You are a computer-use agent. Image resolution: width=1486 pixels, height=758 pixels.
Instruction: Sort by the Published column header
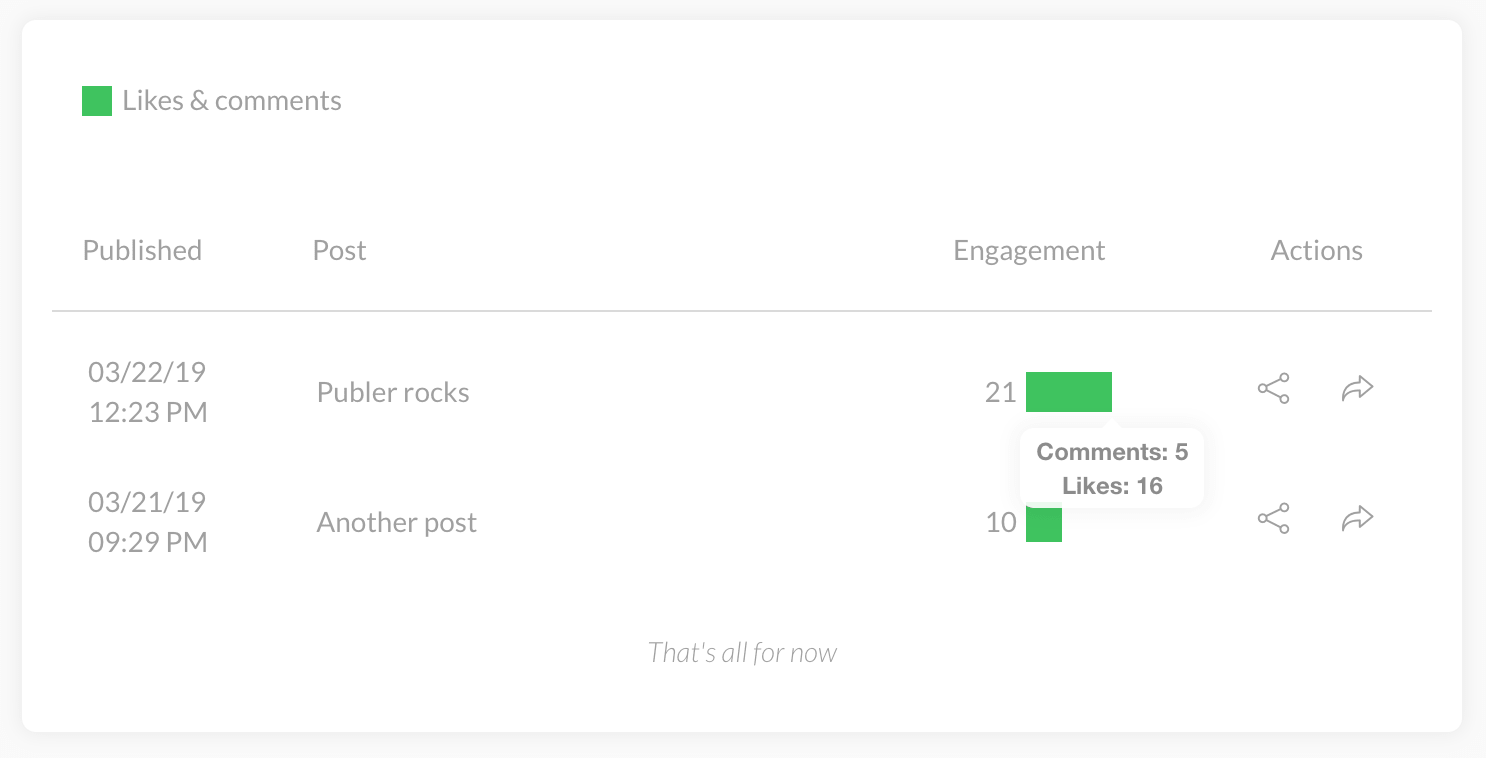(x=142, y=250)
